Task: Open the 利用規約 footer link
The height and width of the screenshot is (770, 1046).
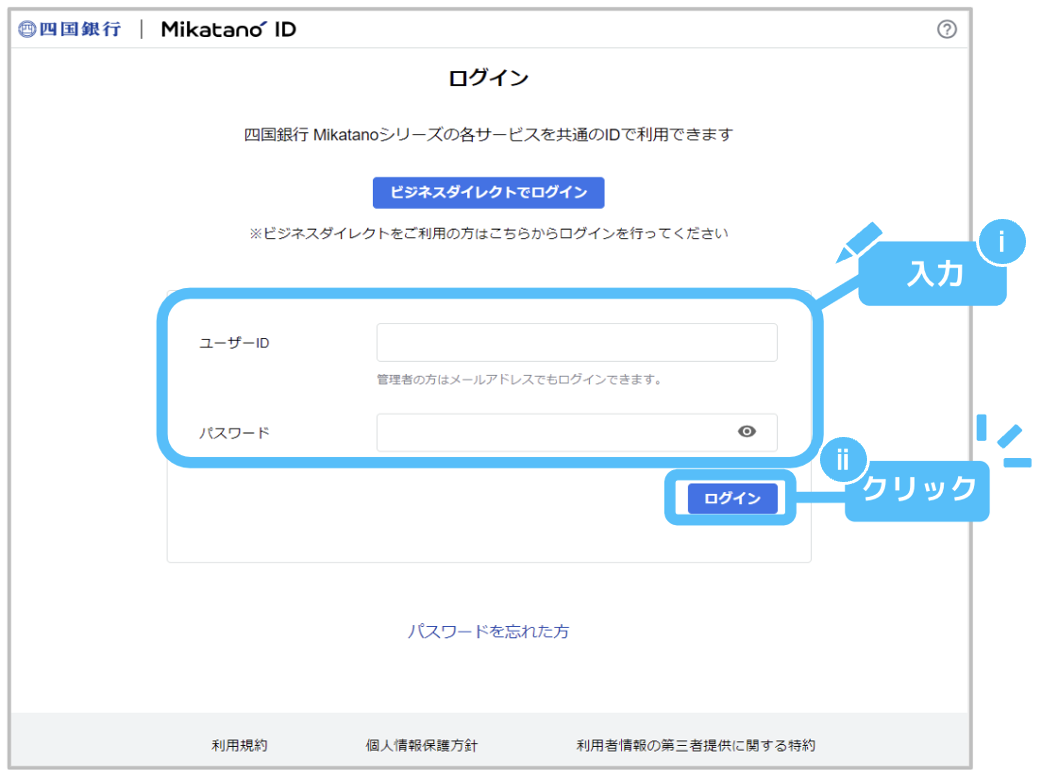Action: coord(239,745)
